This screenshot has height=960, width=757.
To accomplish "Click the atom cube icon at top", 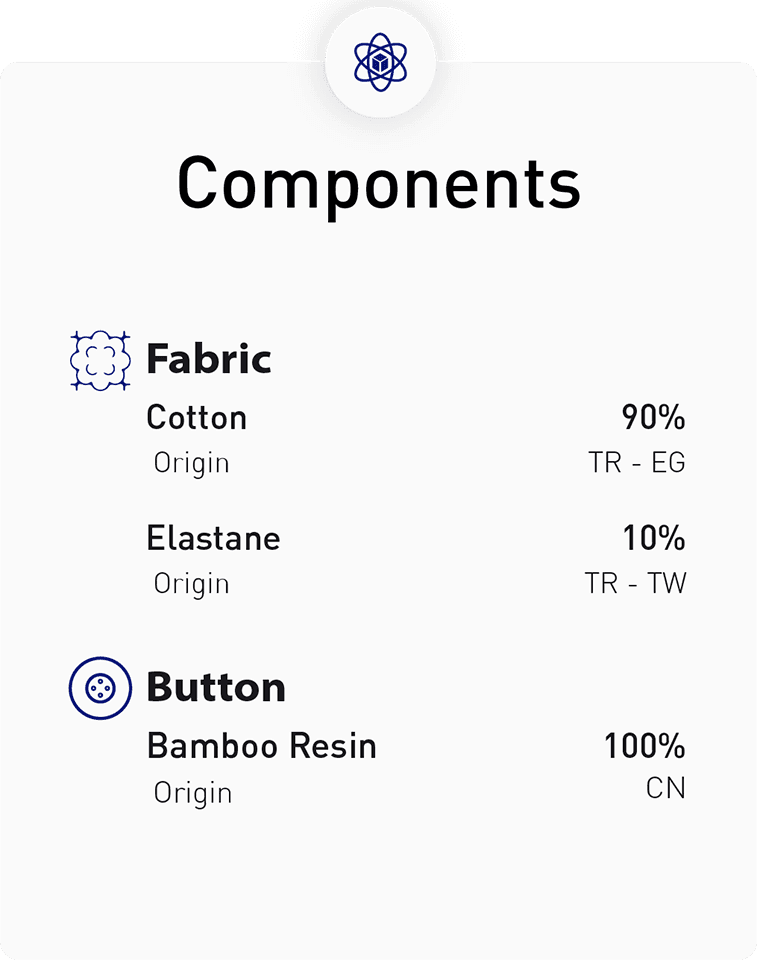I will (x=380, y=62).
